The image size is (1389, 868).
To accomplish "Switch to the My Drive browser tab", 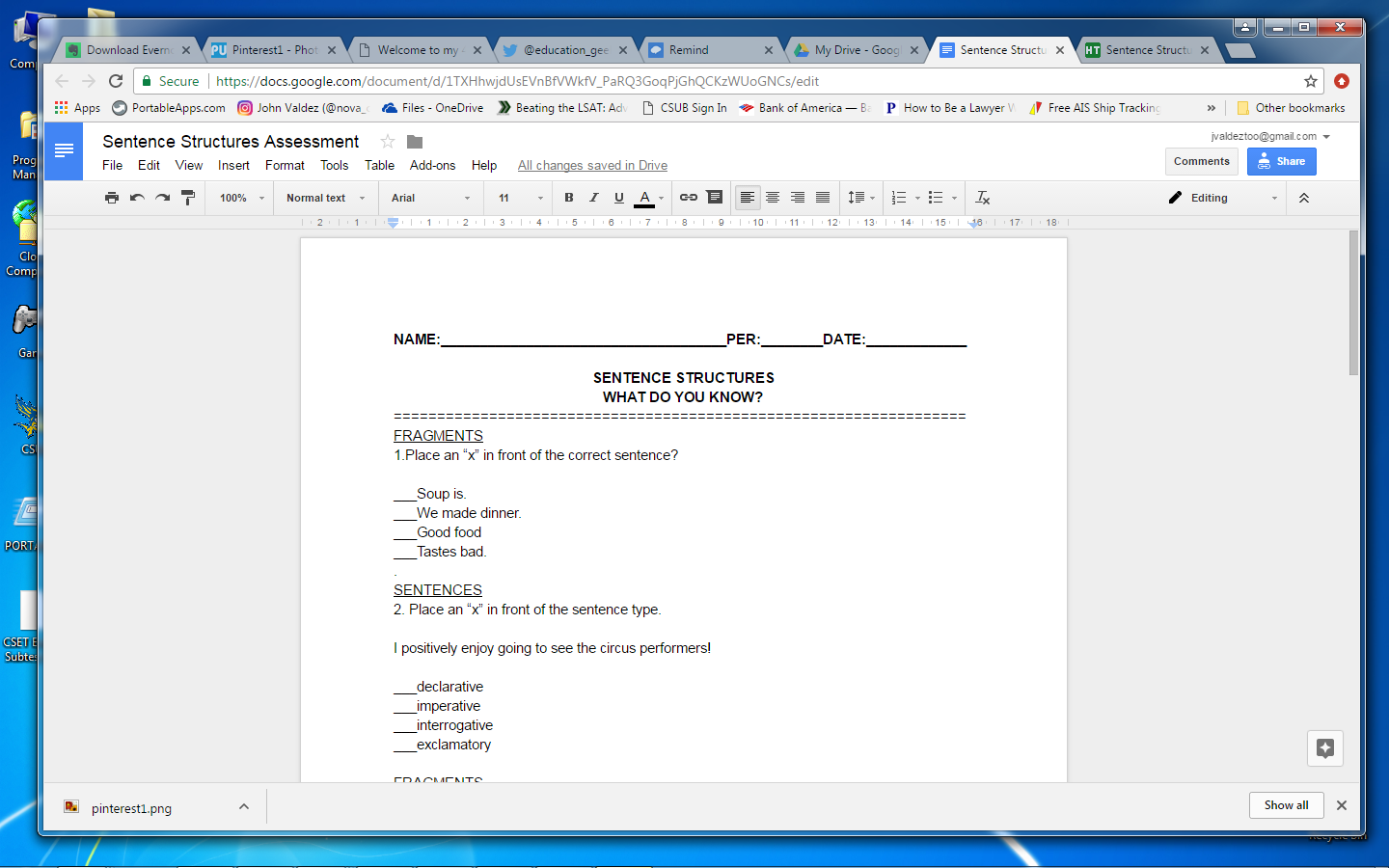I will pyautogui.click(x=856, y=50).
